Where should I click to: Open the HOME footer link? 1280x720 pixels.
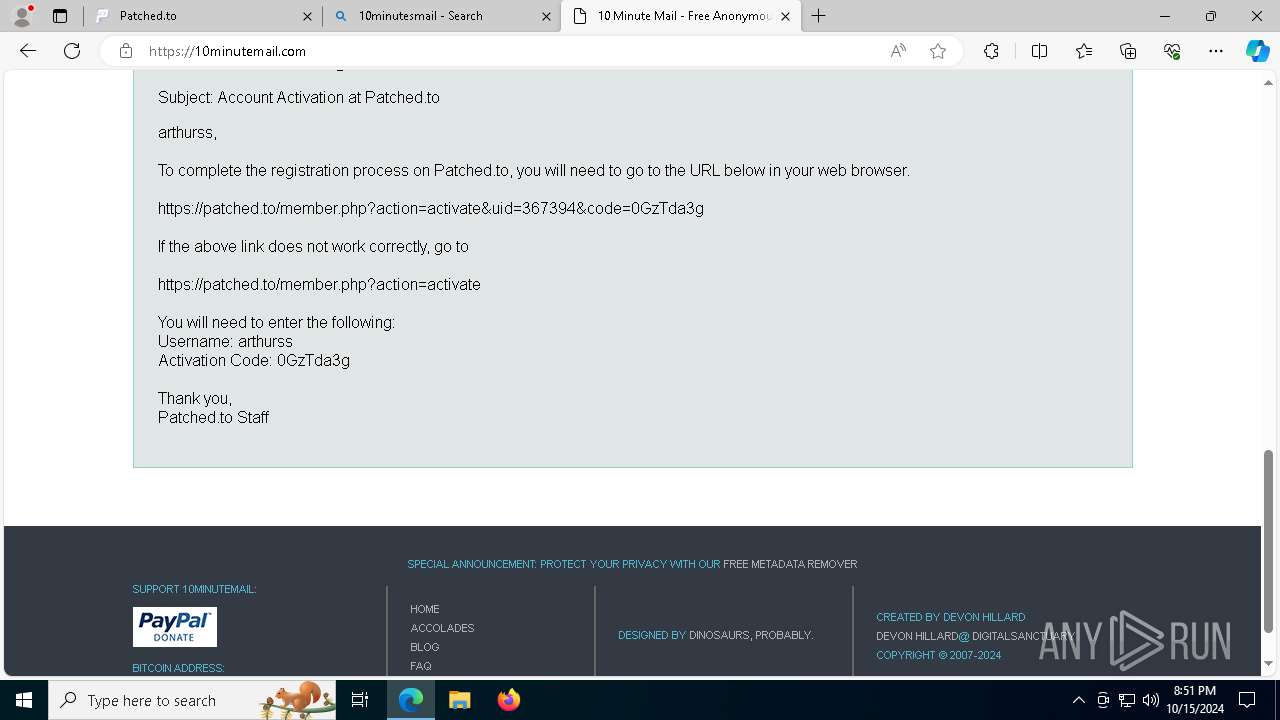425,609
